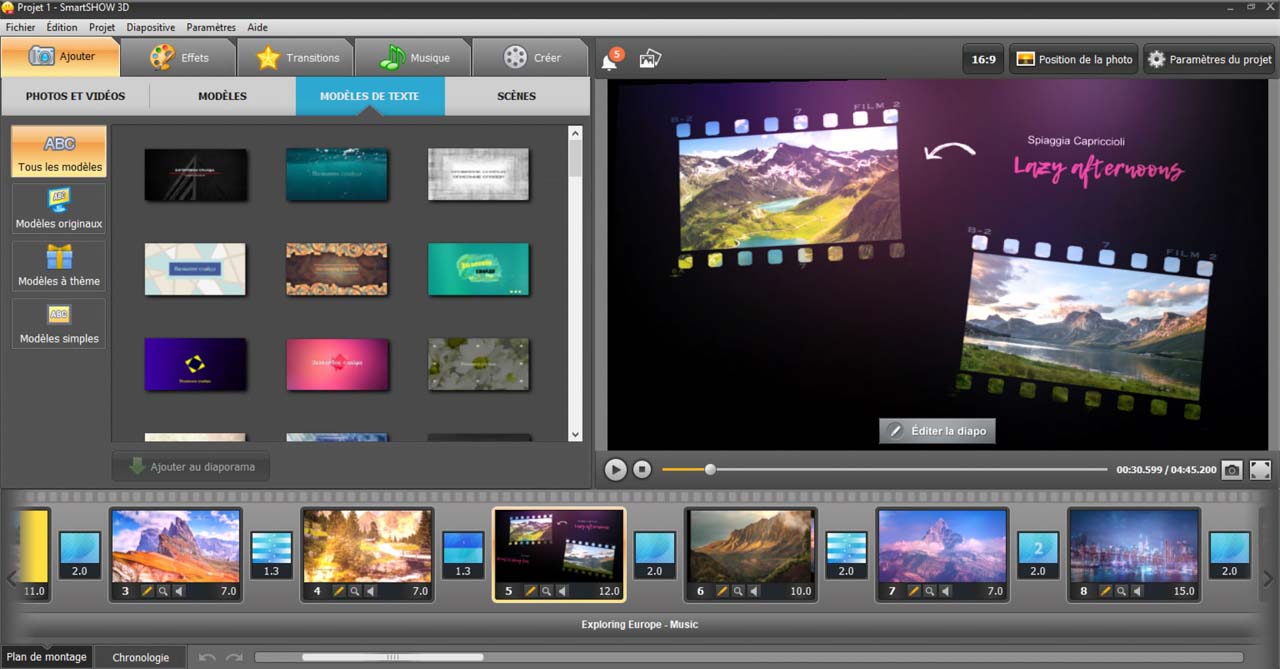Click the sound icon on slide 4

(370, 591)
